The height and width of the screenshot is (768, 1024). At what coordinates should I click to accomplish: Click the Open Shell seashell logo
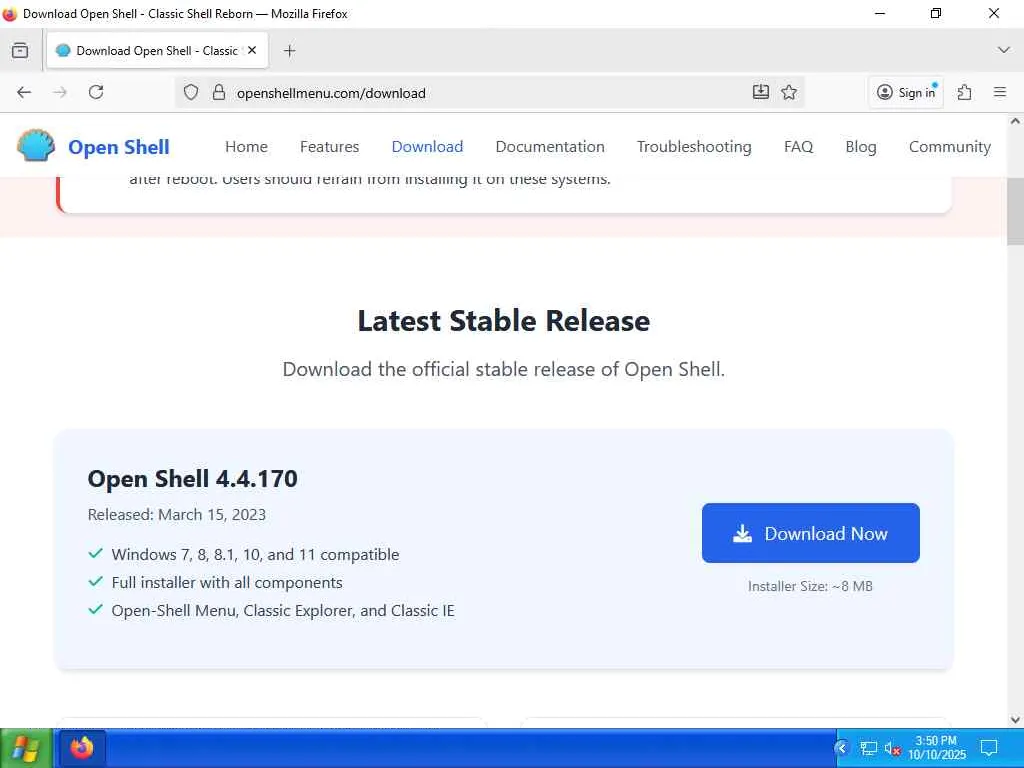[36, 146]
